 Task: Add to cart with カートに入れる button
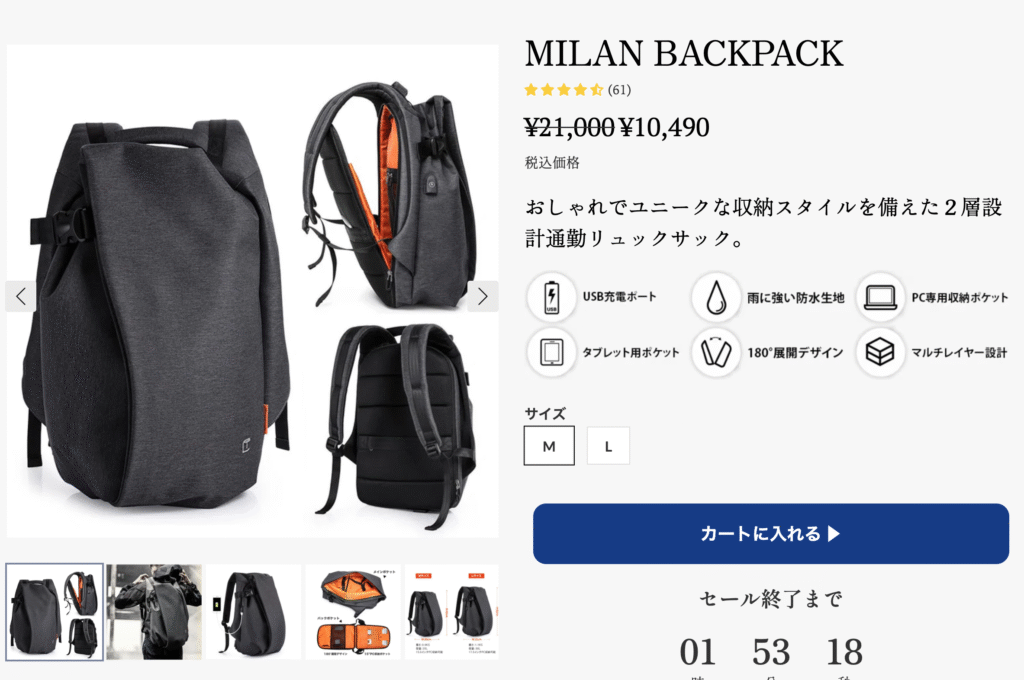(771, 534)
